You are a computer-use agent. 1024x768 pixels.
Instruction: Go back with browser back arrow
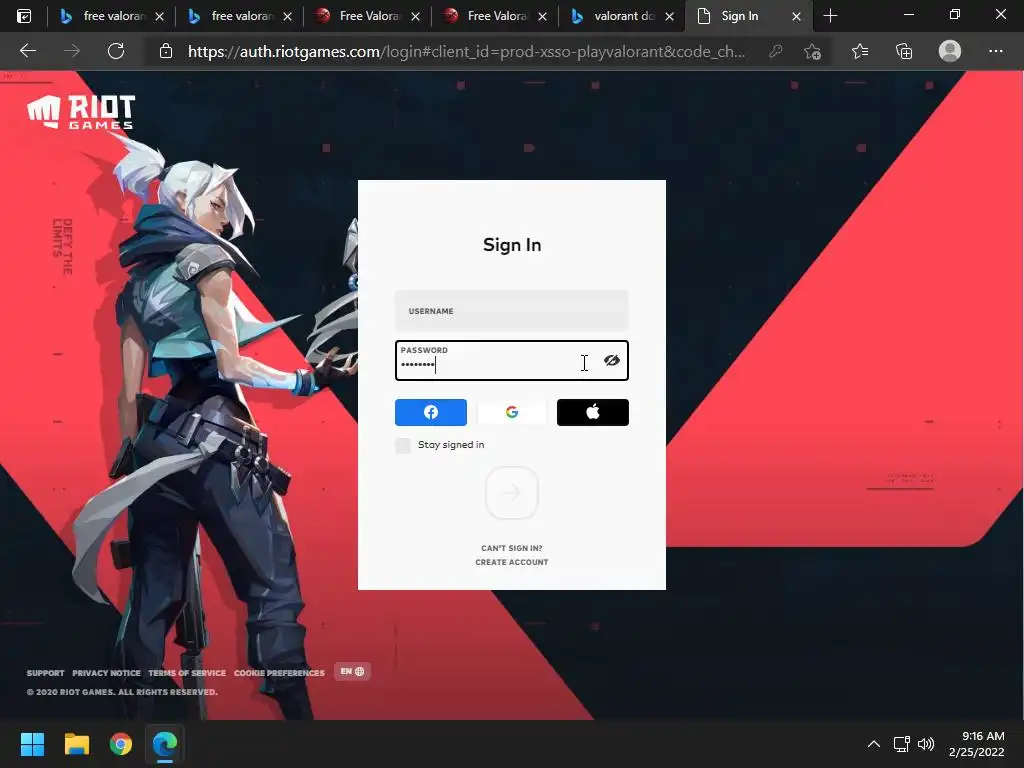pos(28,51)
